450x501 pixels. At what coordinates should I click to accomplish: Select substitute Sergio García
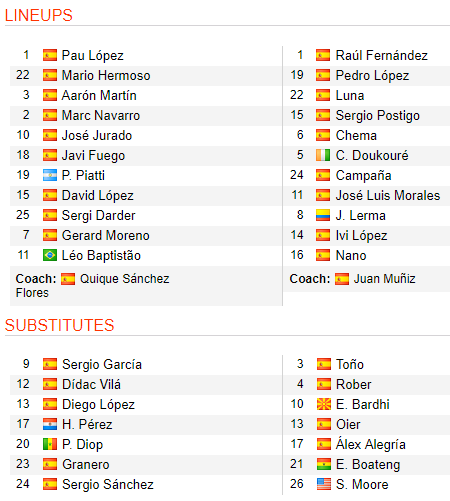[102, 364]
